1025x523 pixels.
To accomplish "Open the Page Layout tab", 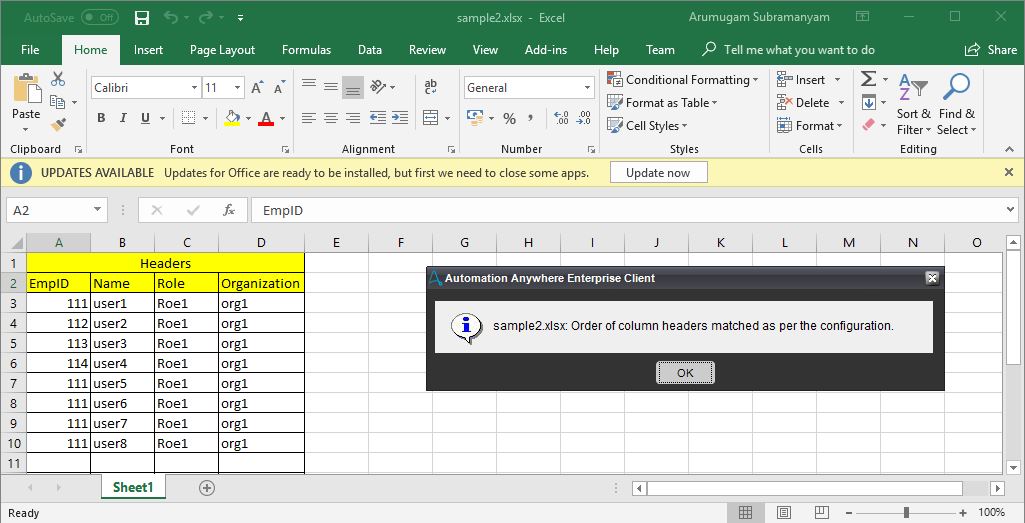I will tap(222, 50).
